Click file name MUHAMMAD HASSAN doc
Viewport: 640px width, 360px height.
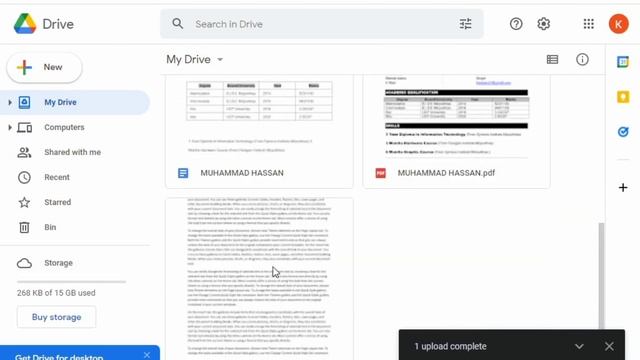pos(242,173)
